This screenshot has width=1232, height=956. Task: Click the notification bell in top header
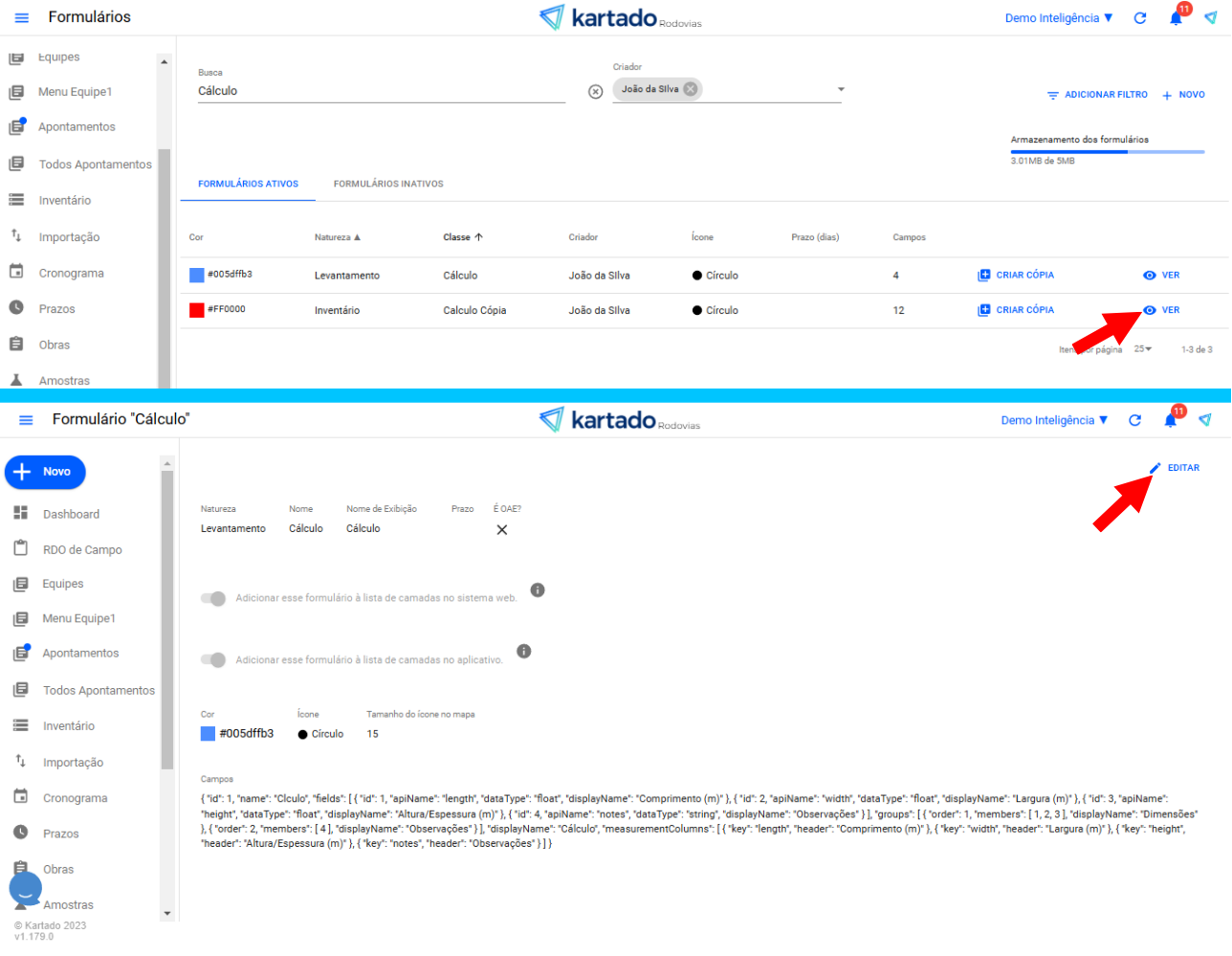(1176, 18)
